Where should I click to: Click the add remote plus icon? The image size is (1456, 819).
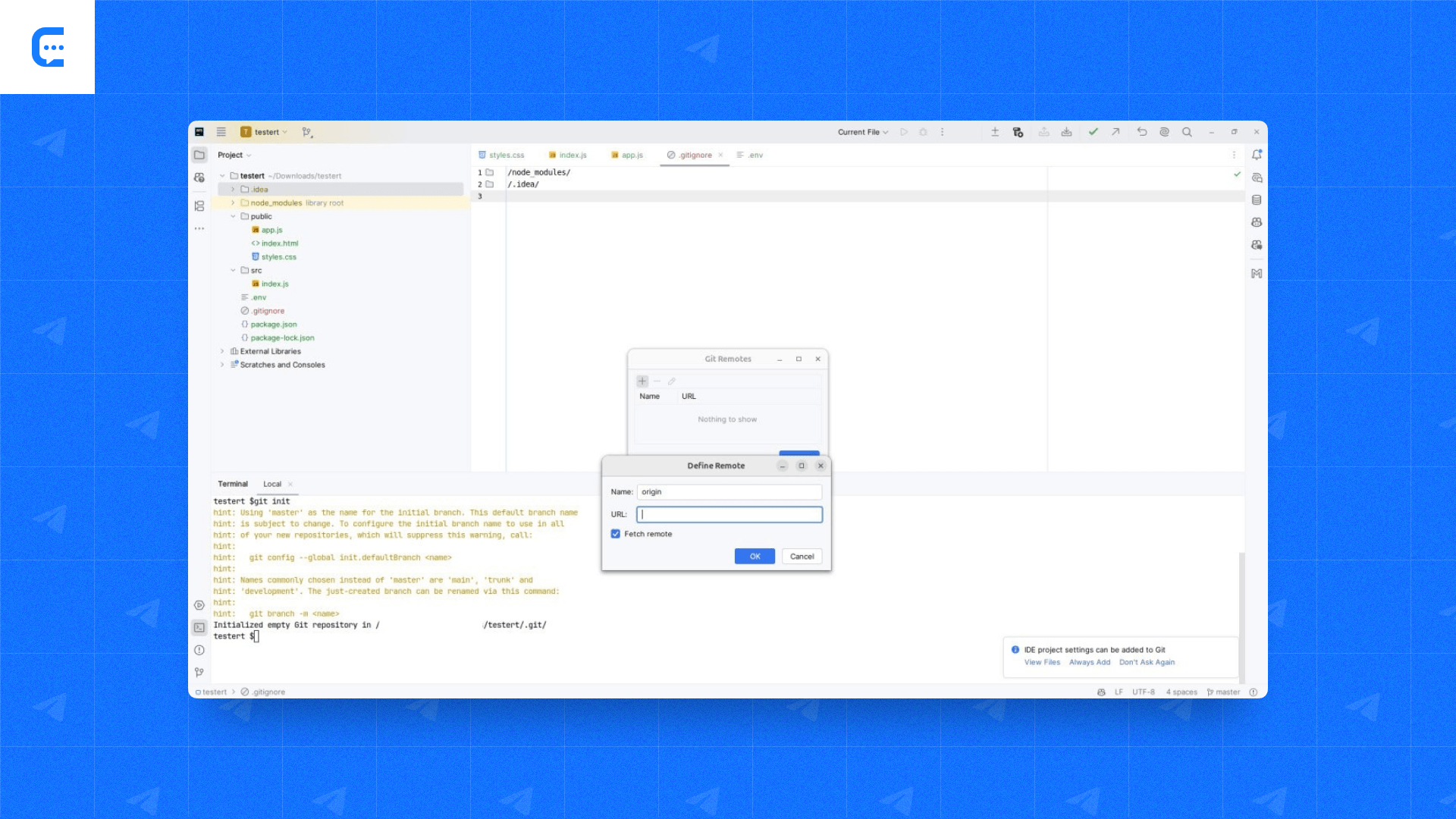tap(642, 381)
